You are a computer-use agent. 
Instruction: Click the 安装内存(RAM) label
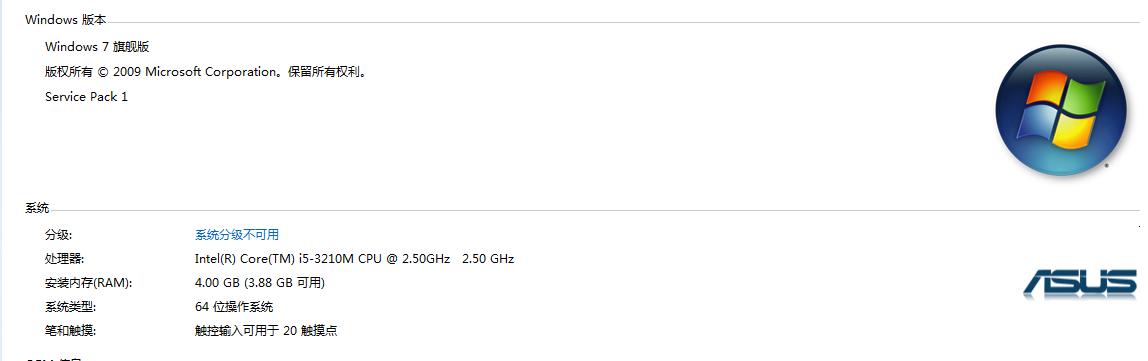(x=89, y=283)
